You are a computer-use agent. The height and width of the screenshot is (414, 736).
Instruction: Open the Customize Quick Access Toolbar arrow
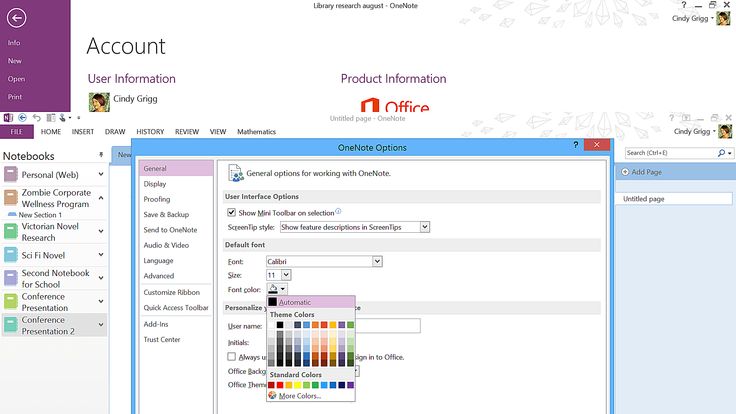tap(78, 118)
